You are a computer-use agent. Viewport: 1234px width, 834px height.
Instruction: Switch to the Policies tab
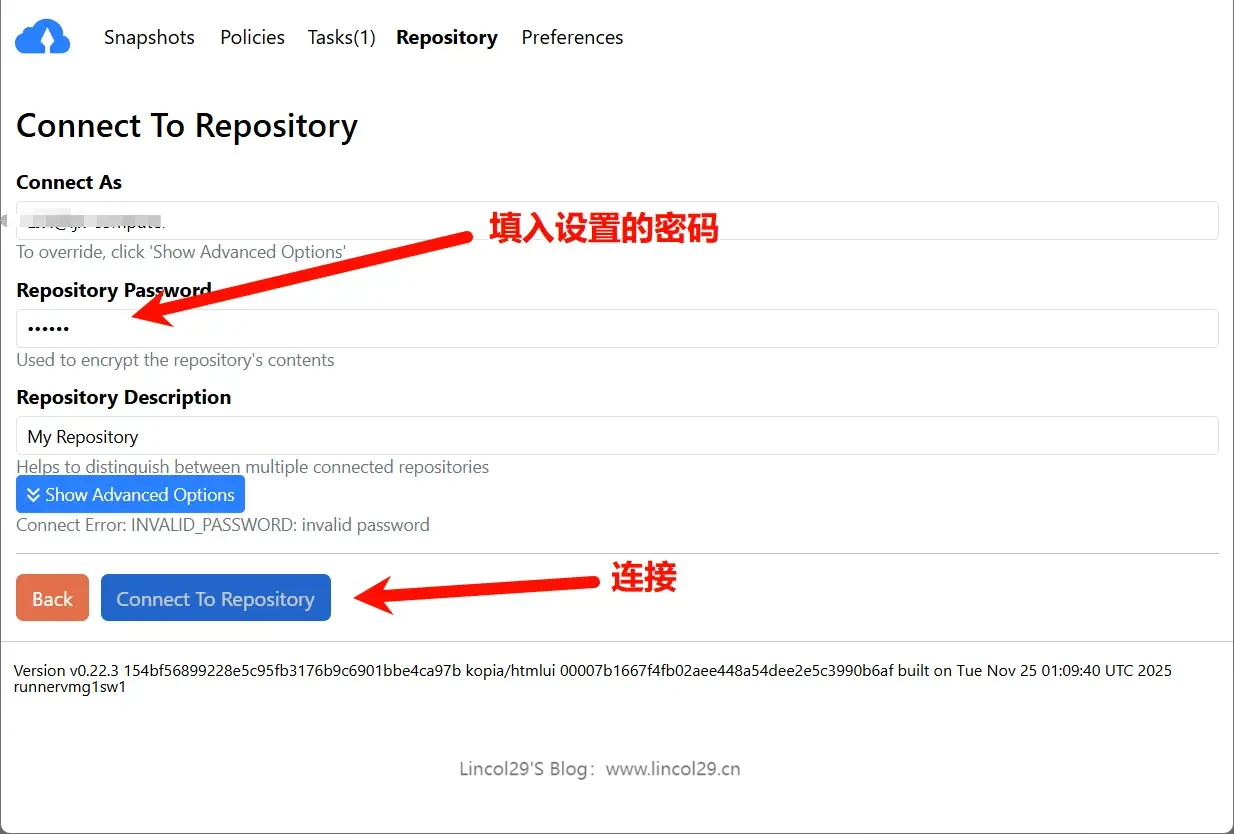pyautogui.click(x=252, y=37)
